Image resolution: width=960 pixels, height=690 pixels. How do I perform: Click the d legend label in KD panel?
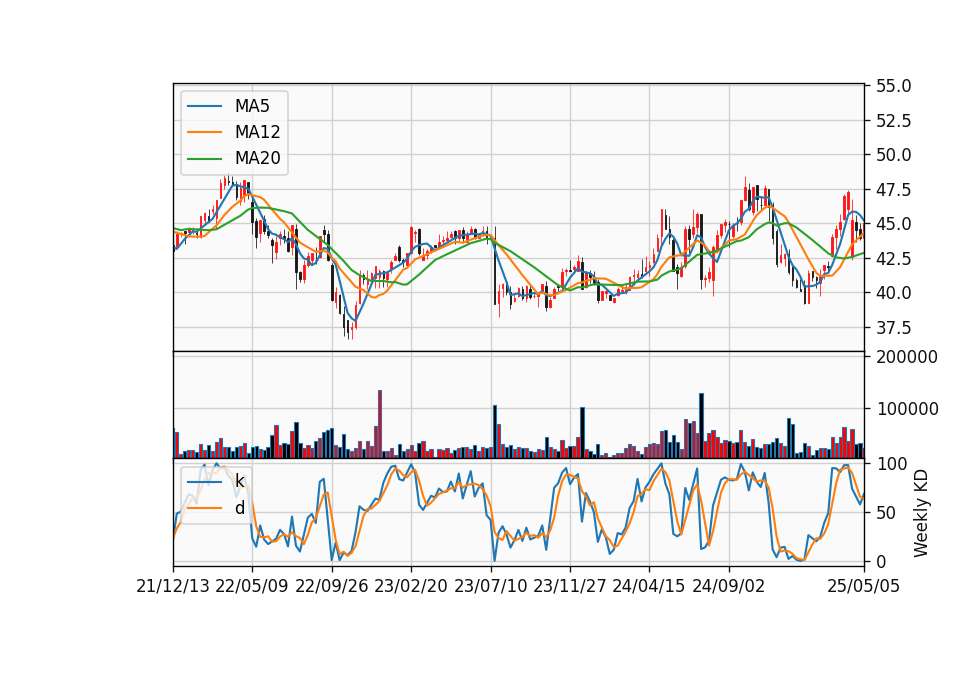click(239, 508)
